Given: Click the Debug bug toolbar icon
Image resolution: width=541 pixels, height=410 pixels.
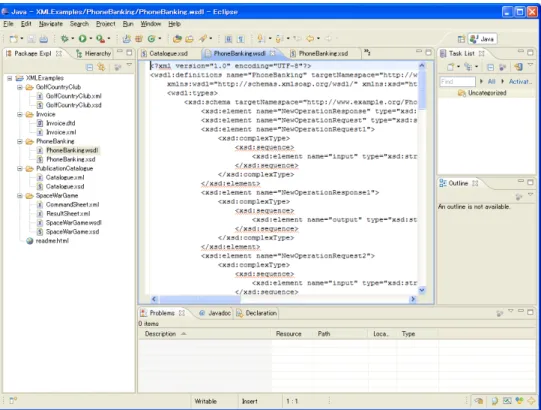Looking at the screenshot, I should click(x=65, y=39).
